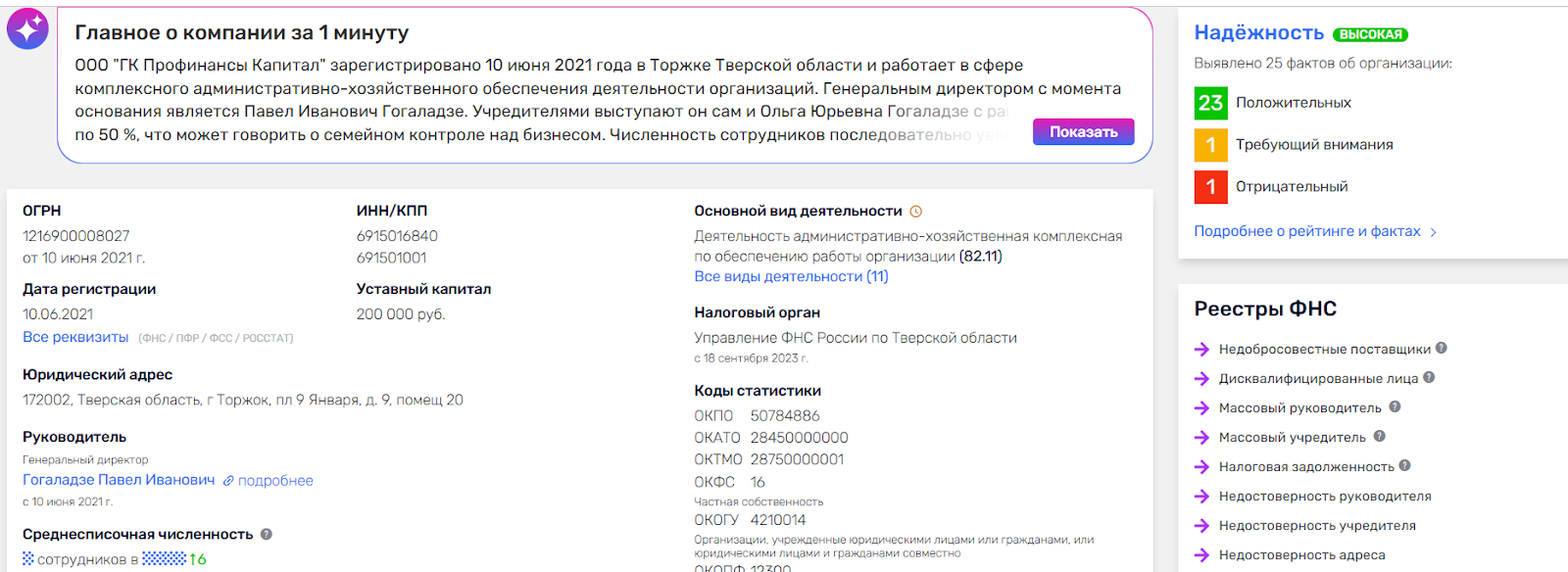
Task: Click the orange Требующий внимания badge
Action: tap(1210, 145)
